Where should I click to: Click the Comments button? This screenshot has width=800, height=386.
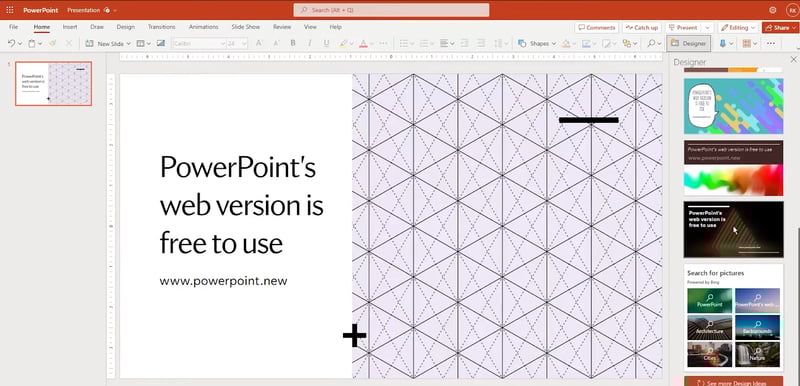pyautogui.click(x=596, y=28)
